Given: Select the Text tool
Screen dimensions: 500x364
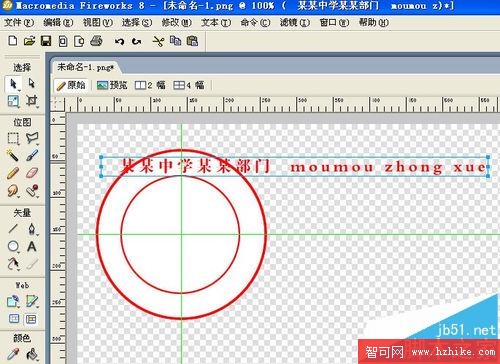Looking at the screenshot, I should tap(32, 247).
